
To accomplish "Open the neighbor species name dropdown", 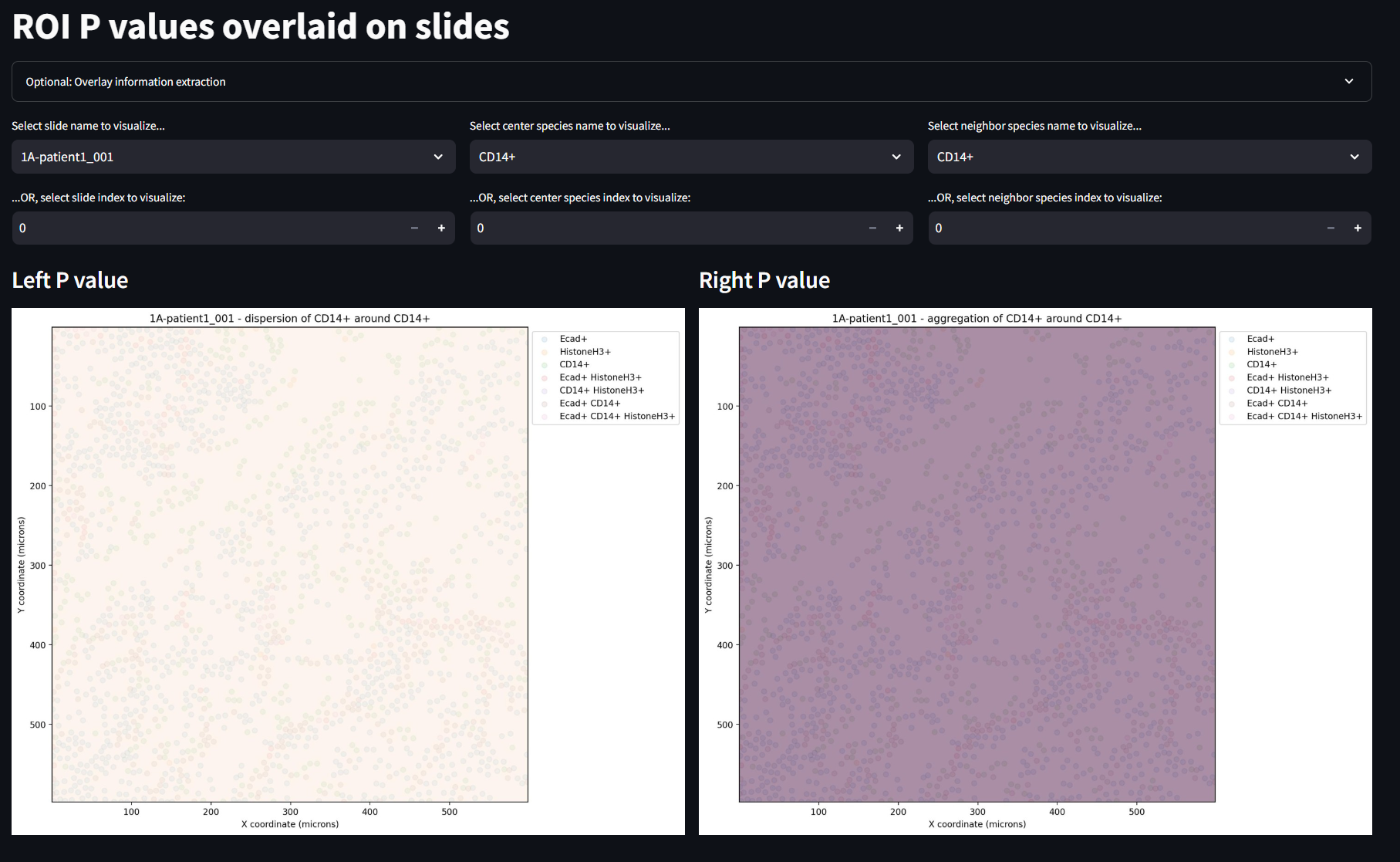I will point(1149,157).
